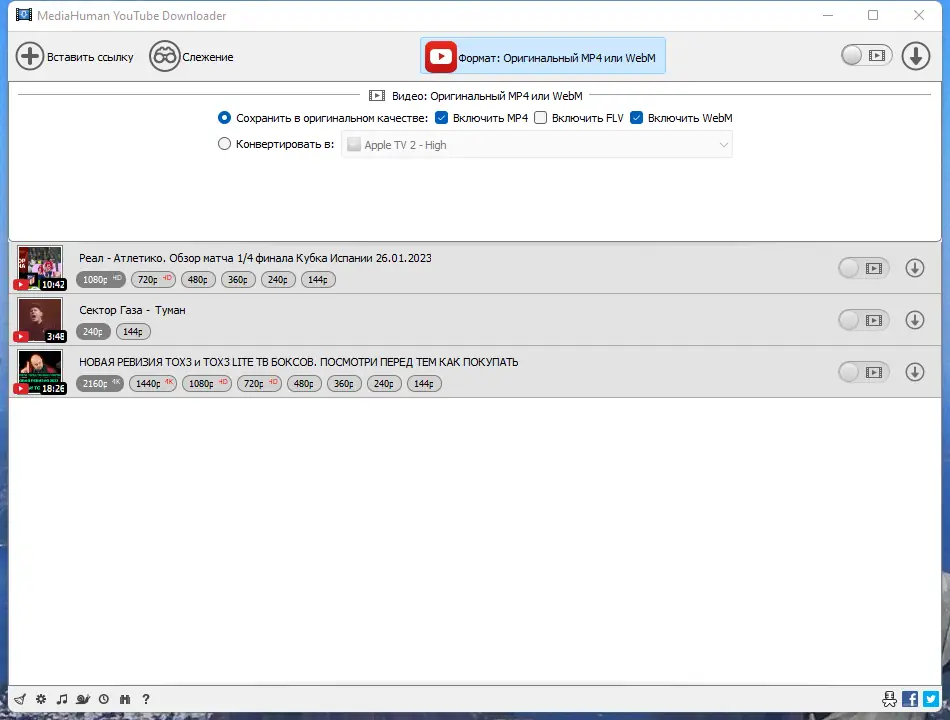This screenshot has width=950, height=720.
Task: Toggle video switch for НОВАЯ РЕВИЗИЯ TOX3 row
Action: (x=864, y=372)
